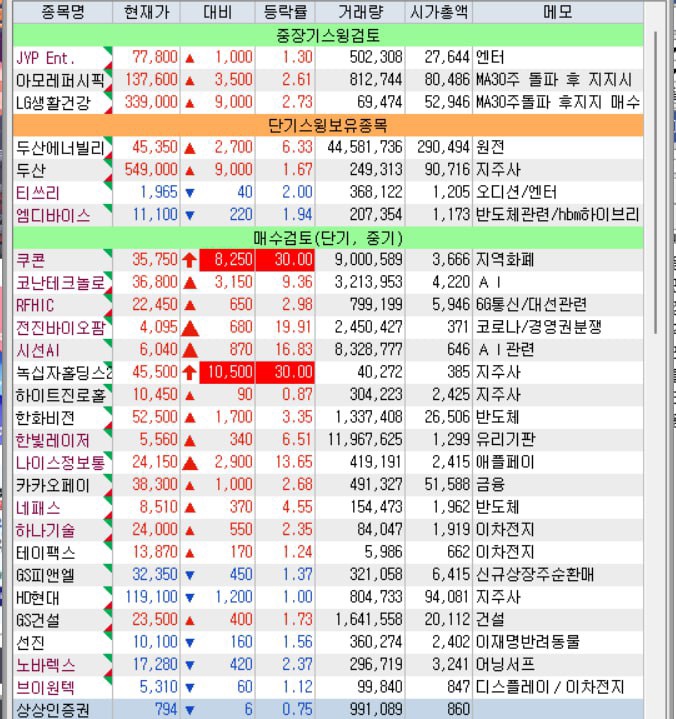This screenshot has height=719, width=676.
Task: Select the LG생활건강 stock name
Action: (x=53, y=103)
